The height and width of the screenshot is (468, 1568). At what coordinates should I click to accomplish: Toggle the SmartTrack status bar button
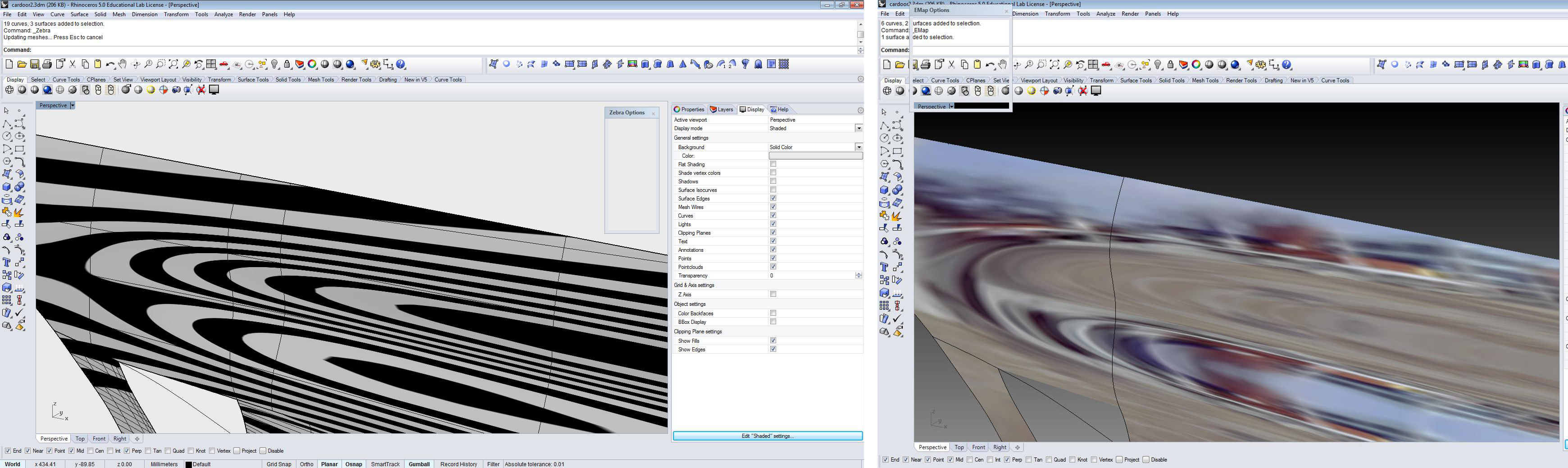tap(385, 464)
